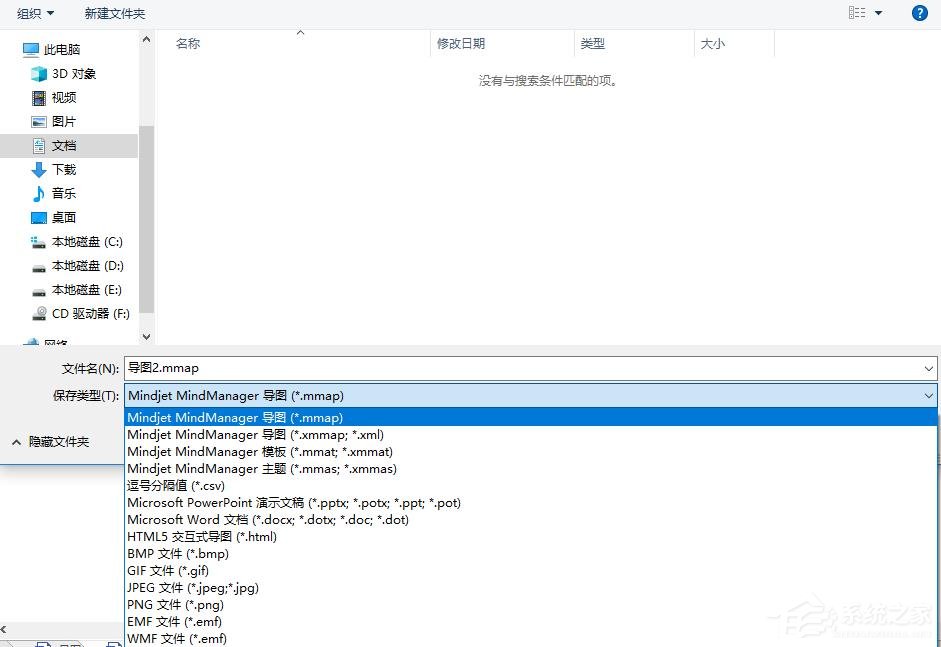The height and width of the screenshot is (647, 941).
Task: Select the 3D 对象 folder icon
Action: pyautogui.click(x=36, y=73)
